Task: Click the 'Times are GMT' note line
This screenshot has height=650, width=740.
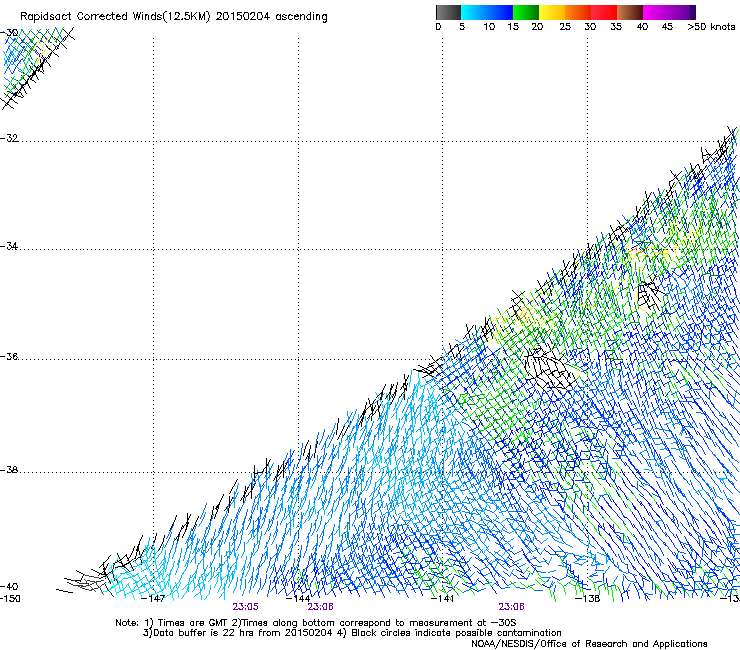Action: 316,623
